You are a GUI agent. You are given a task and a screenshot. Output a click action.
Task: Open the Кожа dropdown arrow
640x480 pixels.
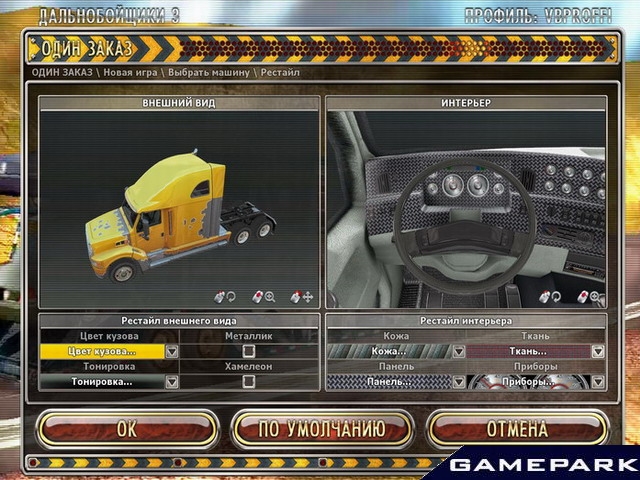click(x=459, y=351)
